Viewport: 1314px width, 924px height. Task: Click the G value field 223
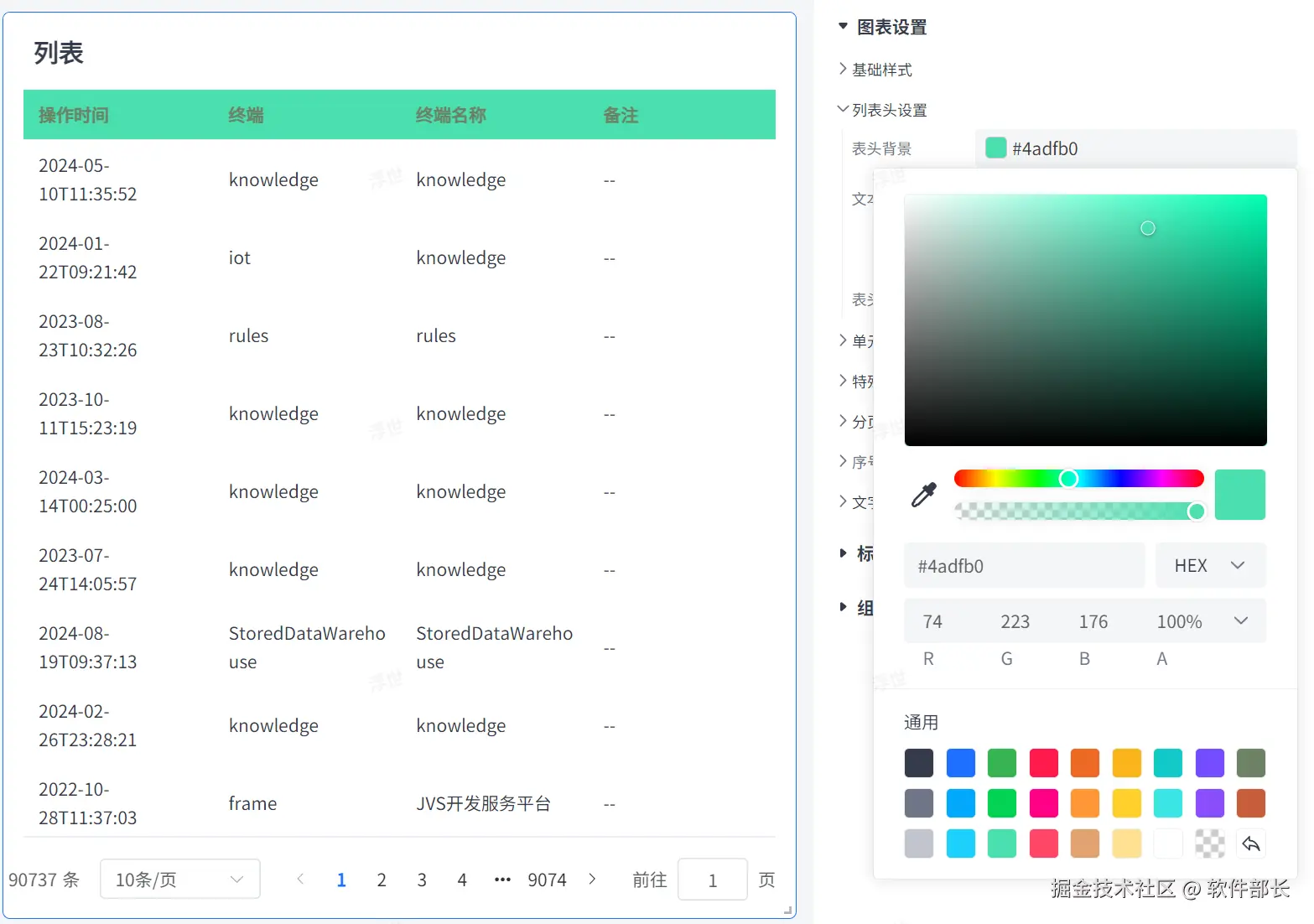click(x=1015, y=621)
